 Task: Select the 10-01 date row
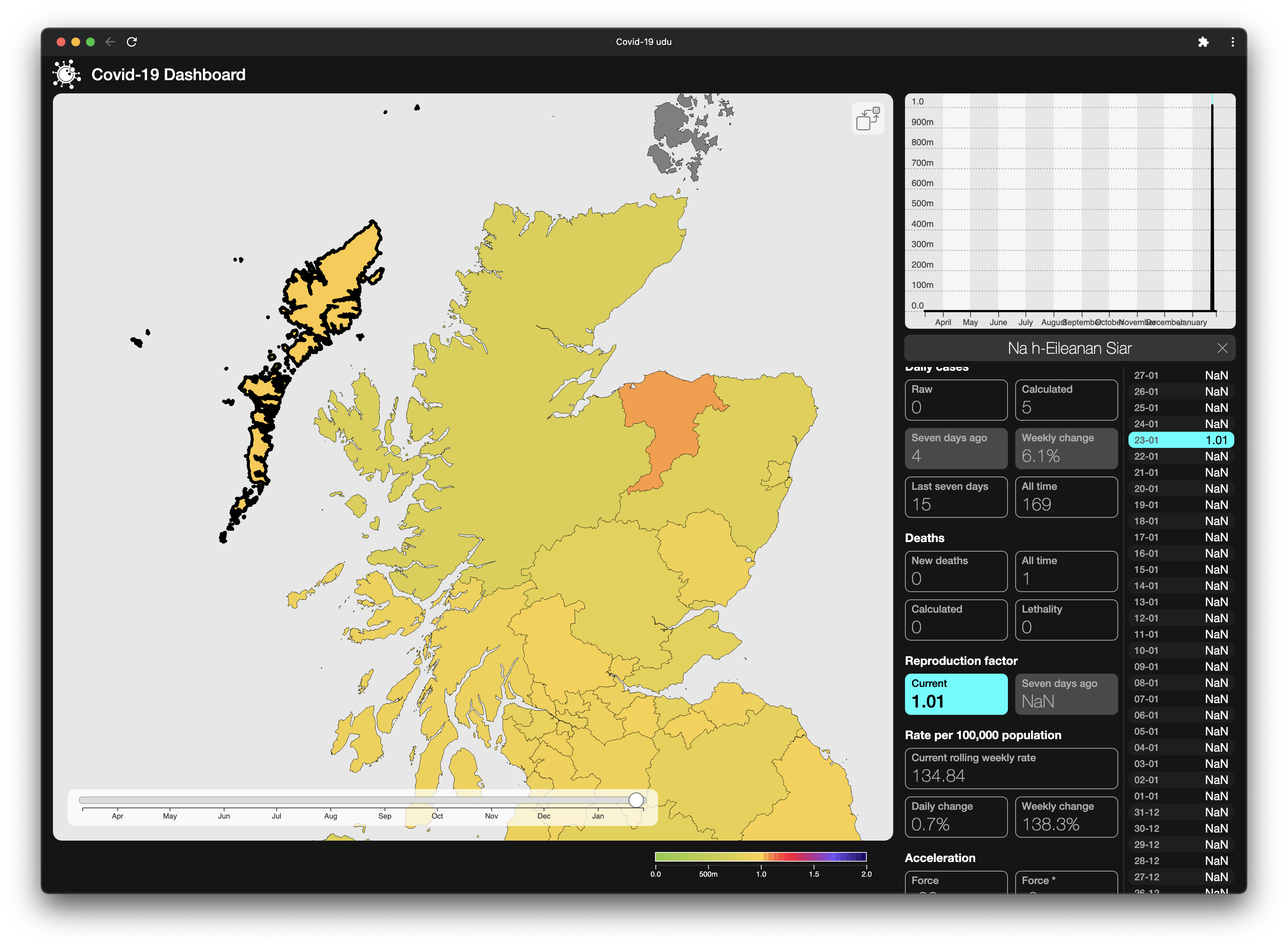click(x=1181, y=650)
